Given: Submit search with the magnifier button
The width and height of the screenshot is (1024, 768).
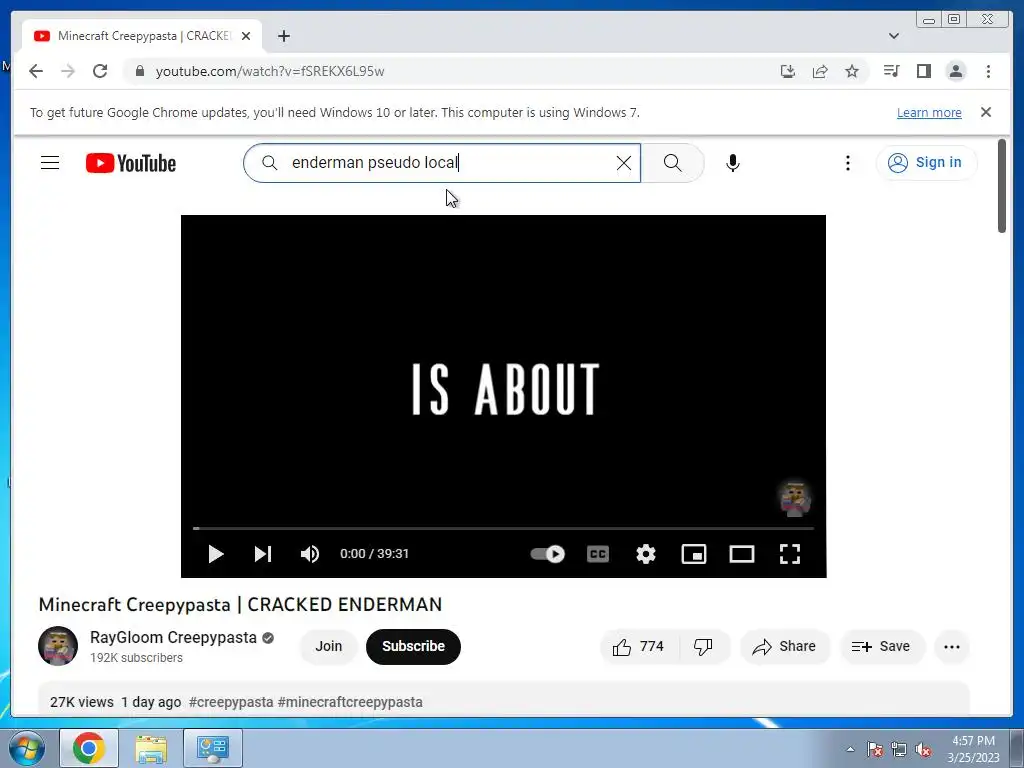Looking at the screenshot, I should point(673,163).
